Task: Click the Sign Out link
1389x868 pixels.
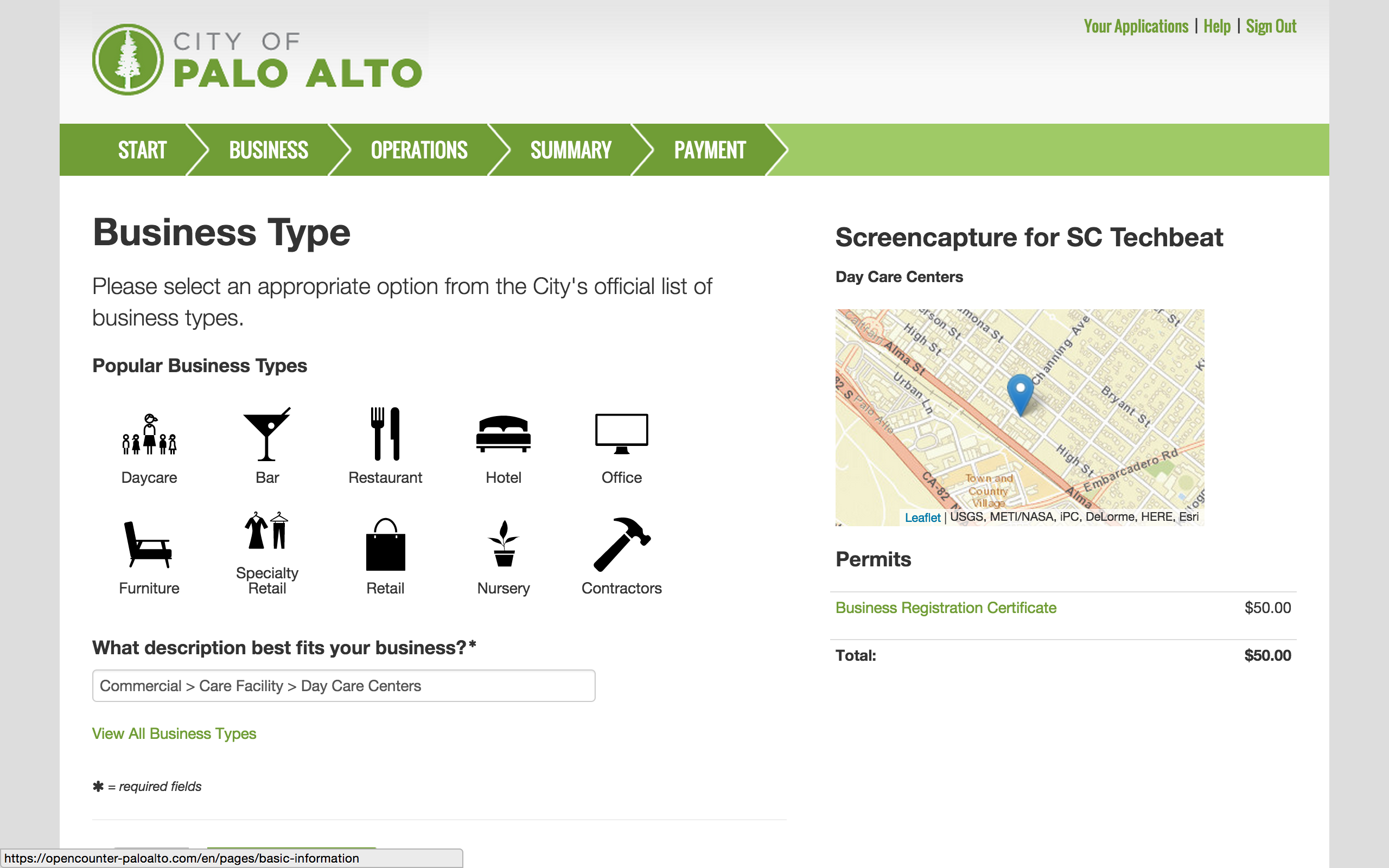Action: point(1271,27)
